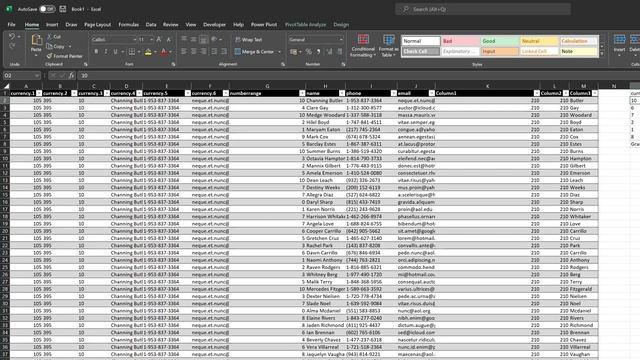Click the Top Align icon

pyautogui.click(x=184, y=39)
